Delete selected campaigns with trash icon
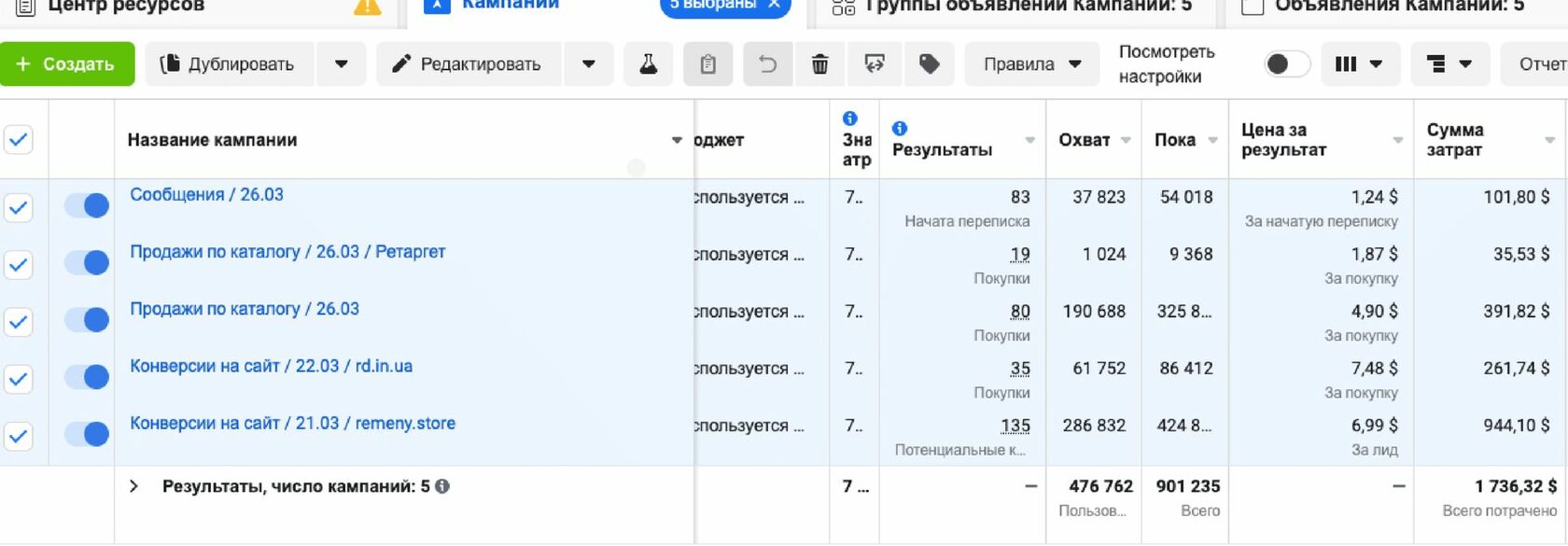Image resolution: width=1568 pixels, height=546 pixels. (819, 64)
